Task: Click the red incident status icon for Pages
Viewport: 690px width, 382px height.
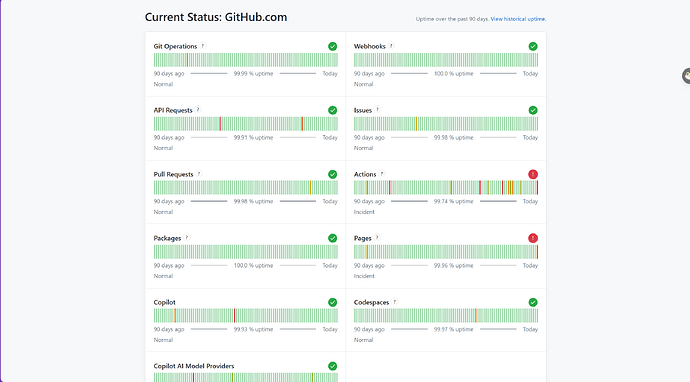Action: 533,238
